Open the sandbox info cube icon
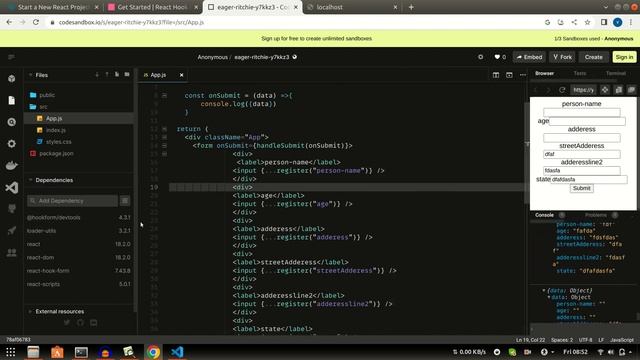640x360 pixels. (x=11, y=78)
